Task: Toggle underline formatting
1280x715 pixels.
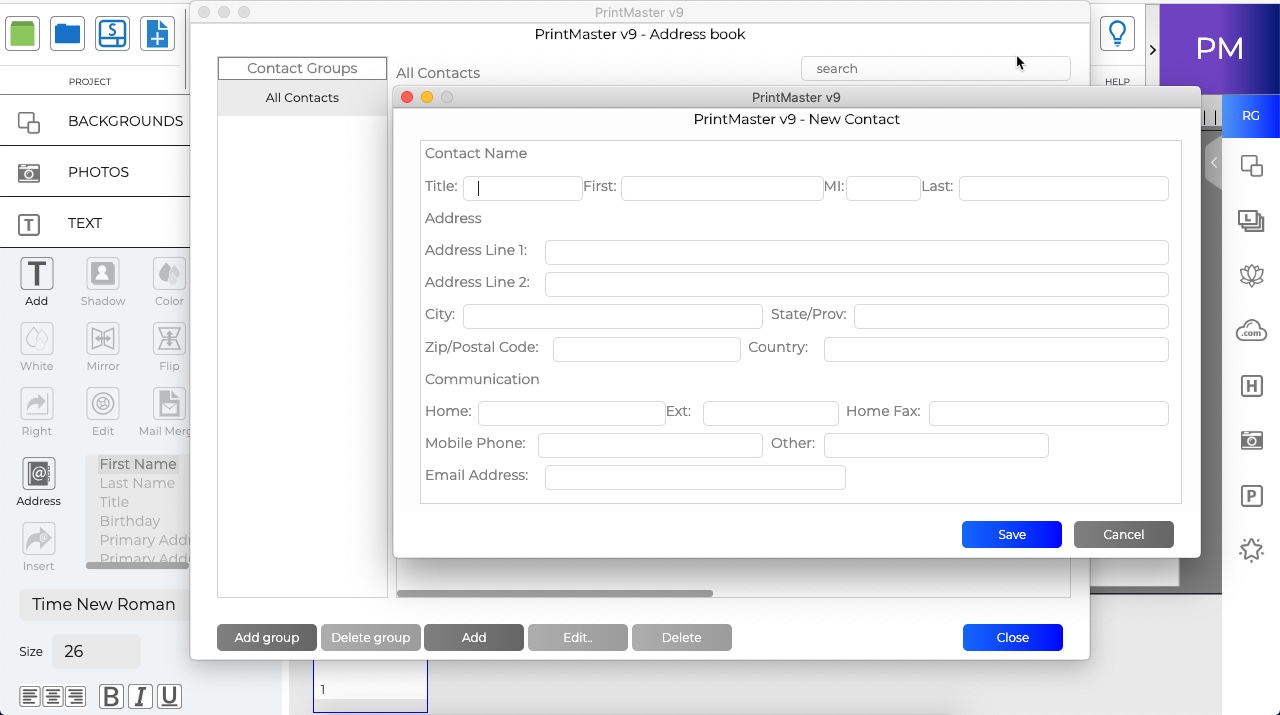Action: click(169, 696)
